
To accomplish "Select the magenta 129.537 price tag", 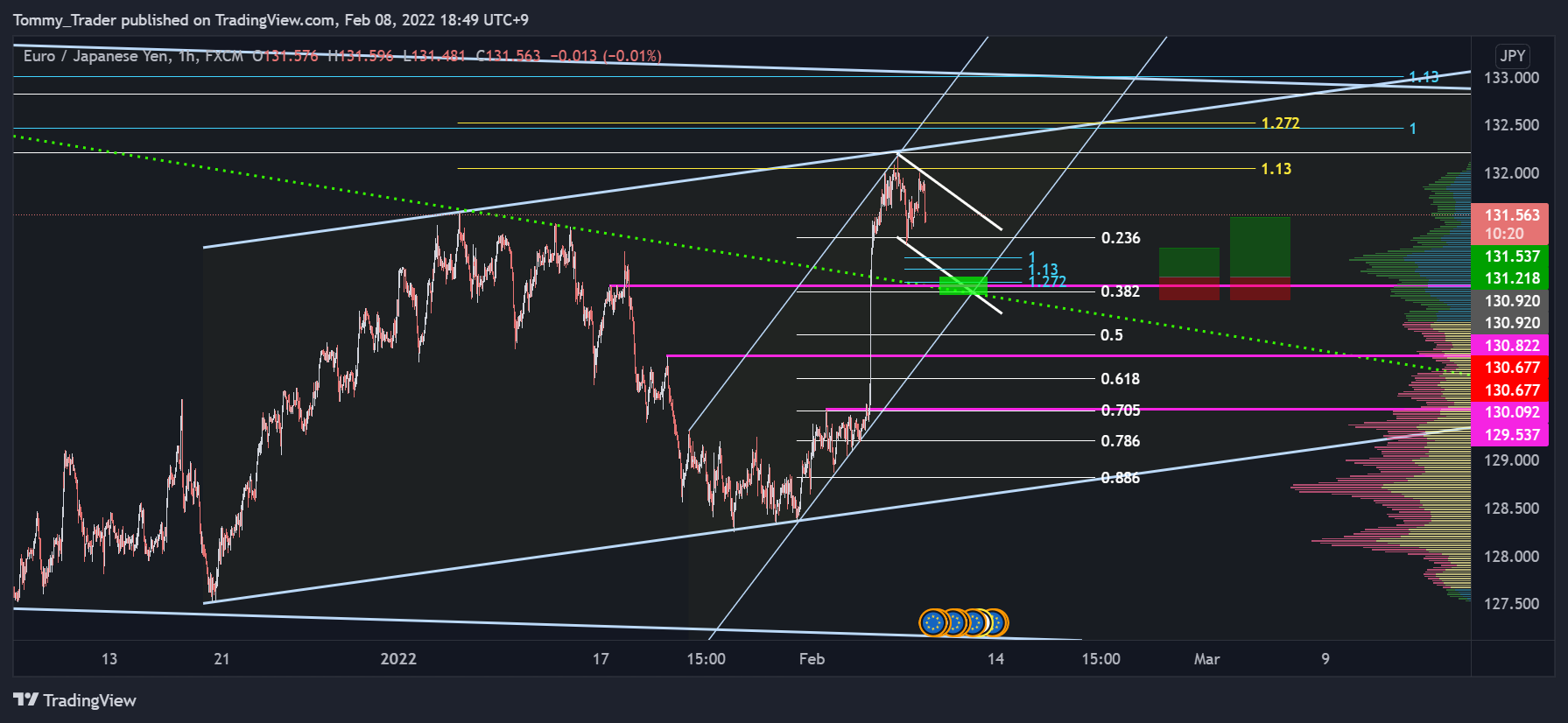I will coord(1511,435).
